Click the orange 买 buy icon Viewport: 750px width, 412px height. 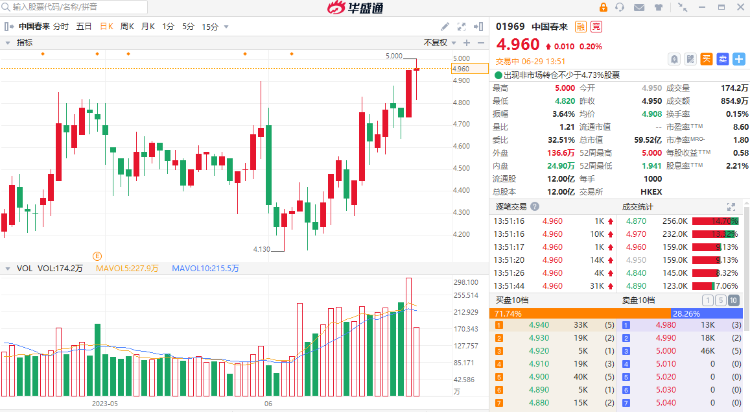706,59
